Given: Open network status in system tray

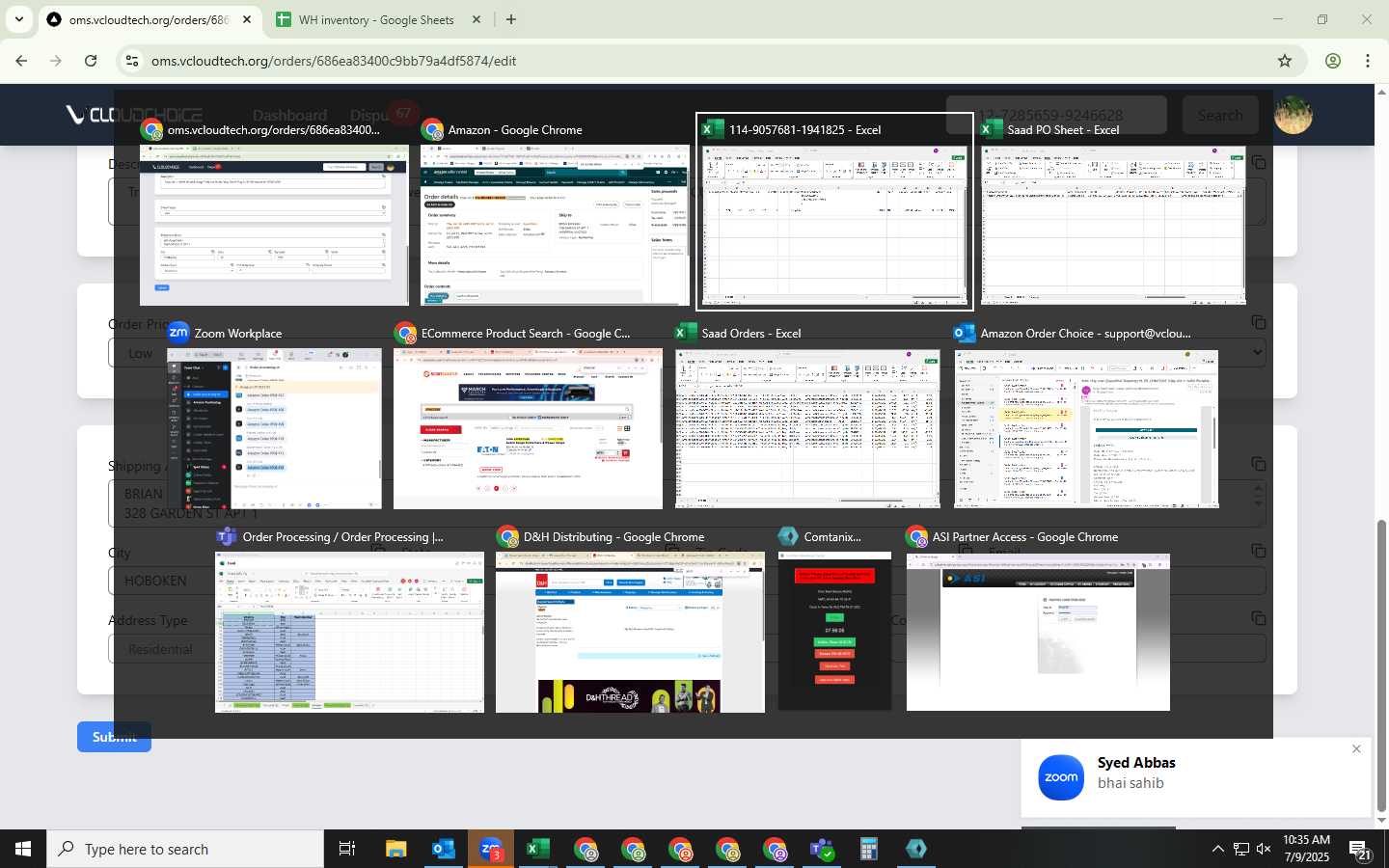Looking at the screenshot, I should (1240, 849).
